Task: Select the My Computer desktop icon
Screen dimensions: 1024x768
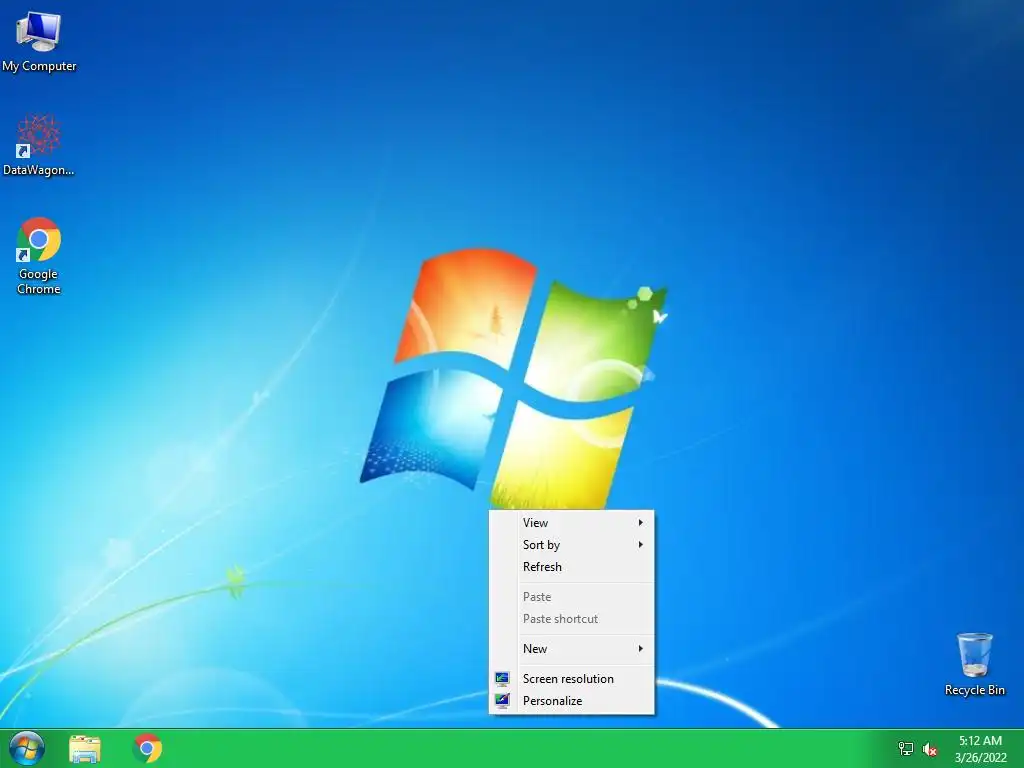Action: [x=39, y=42]
